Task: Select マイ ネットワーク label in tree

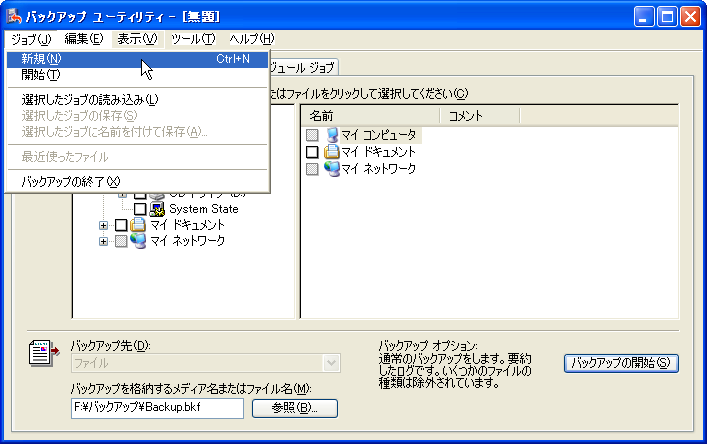Action: 188,241
